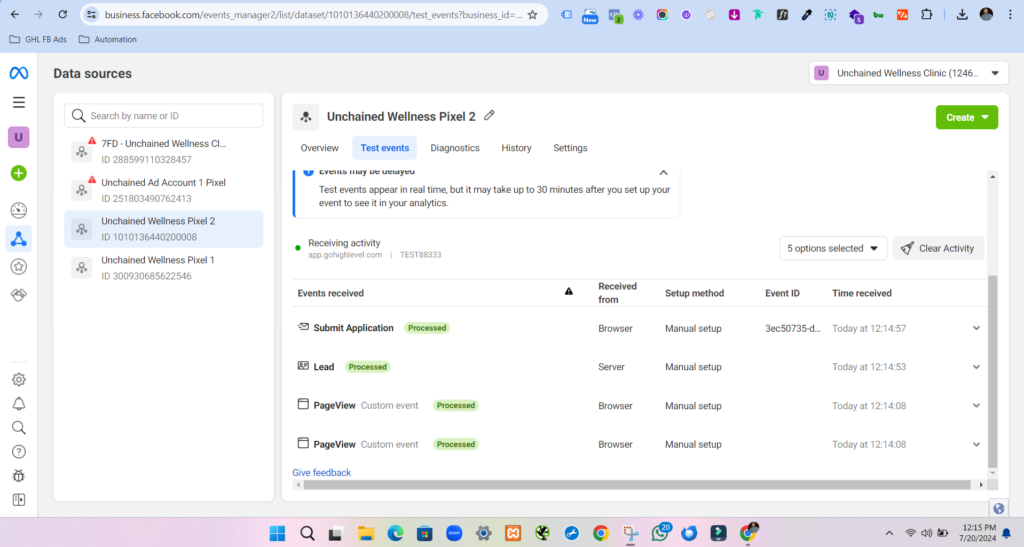Select the Test events tab
The image size is (1024, 547).
click(385, 148)
